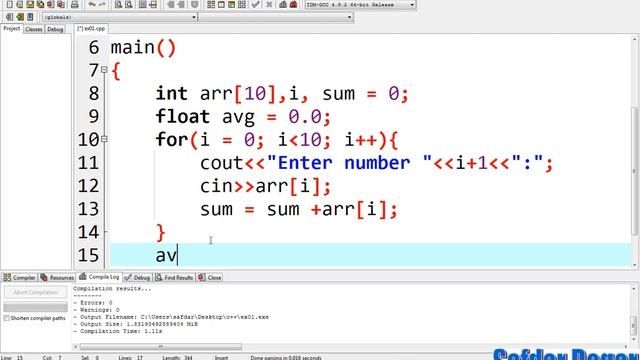Click the editor vertical scrollbar

(635, 171)
